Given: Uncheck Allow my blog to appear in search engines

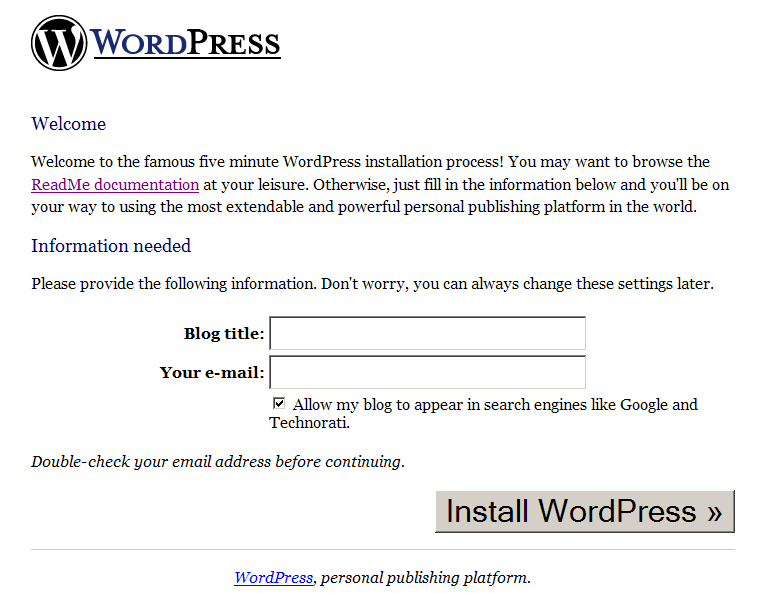Looking at the screenshot, I should (279, 404).
